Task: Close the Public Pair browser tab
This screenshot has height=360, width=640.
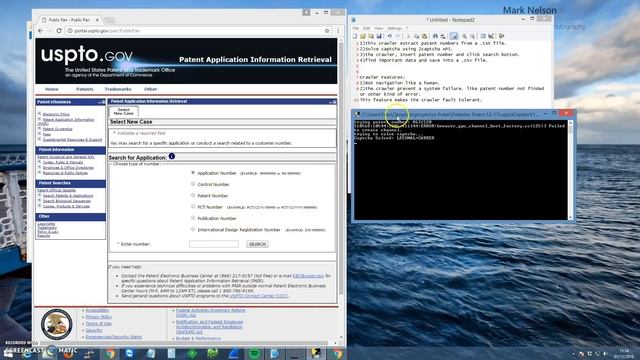Action: click(97, 20)
